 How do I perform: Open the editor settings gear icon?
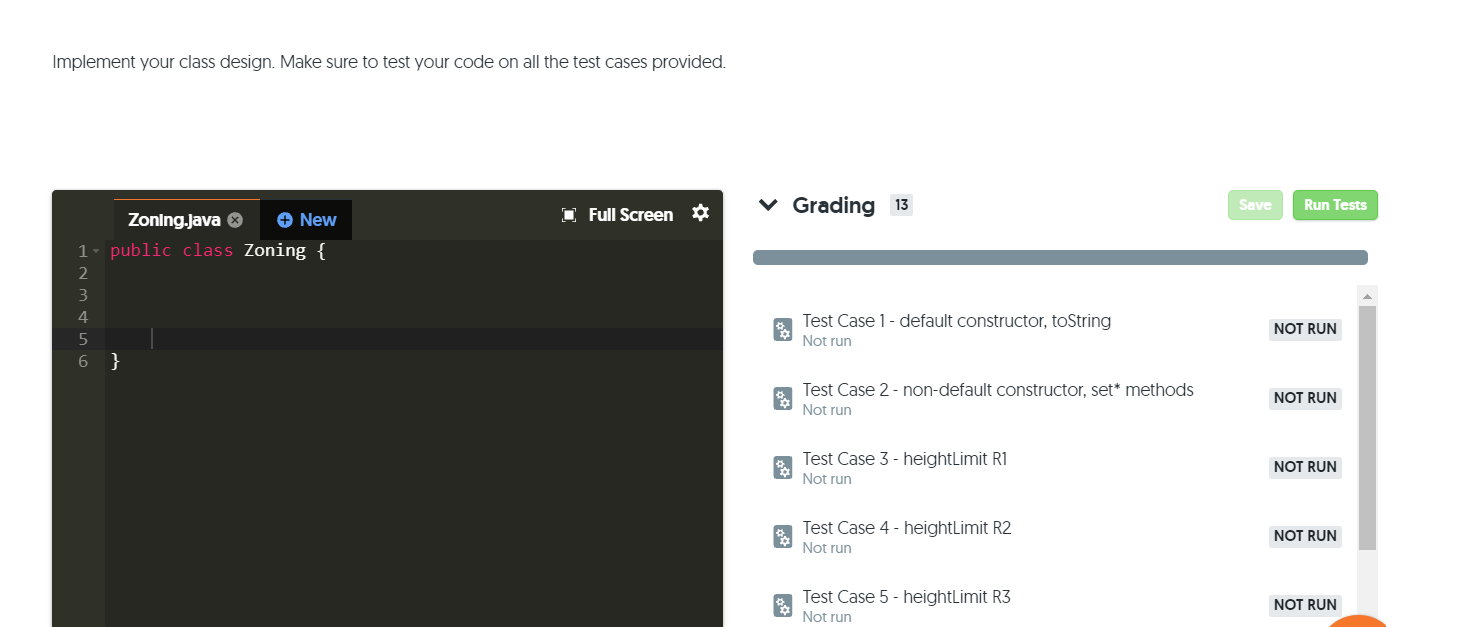[x=700, y=213]
